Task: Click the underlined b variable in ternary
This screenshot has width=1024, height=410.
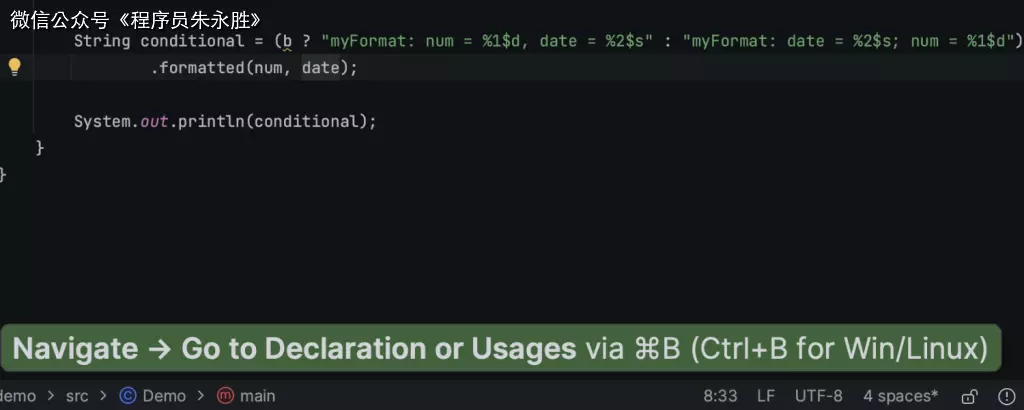Action: click(287, 41)
